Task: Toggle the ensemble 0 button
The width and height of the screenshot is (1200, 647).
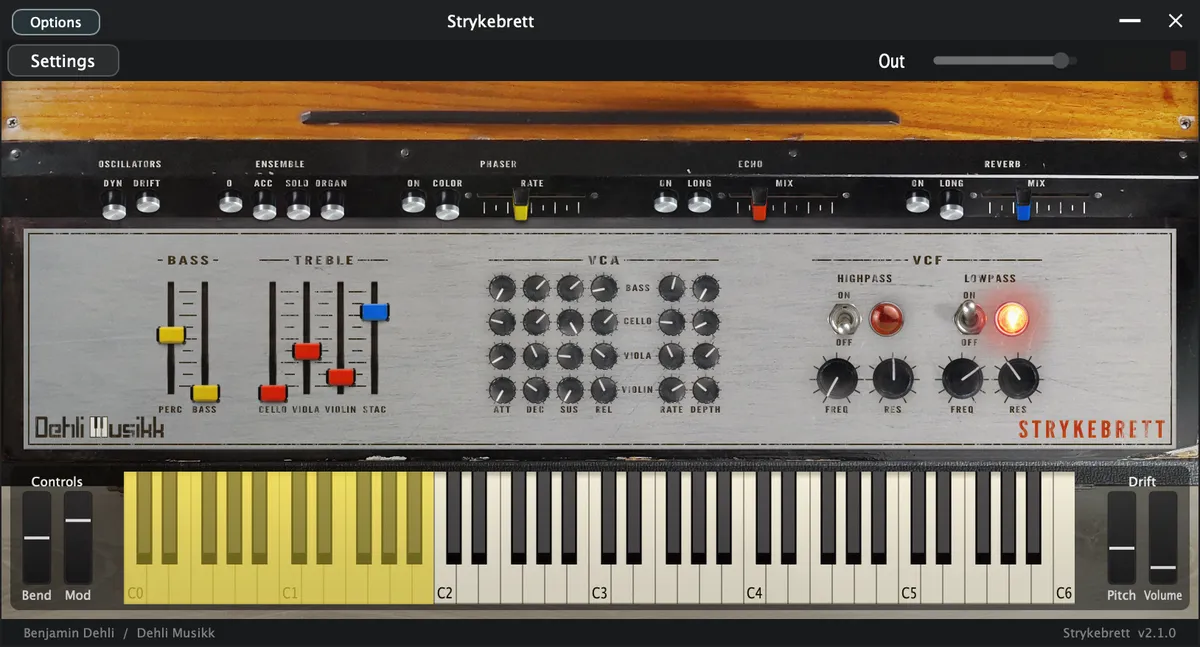Action: coord(230,203)
